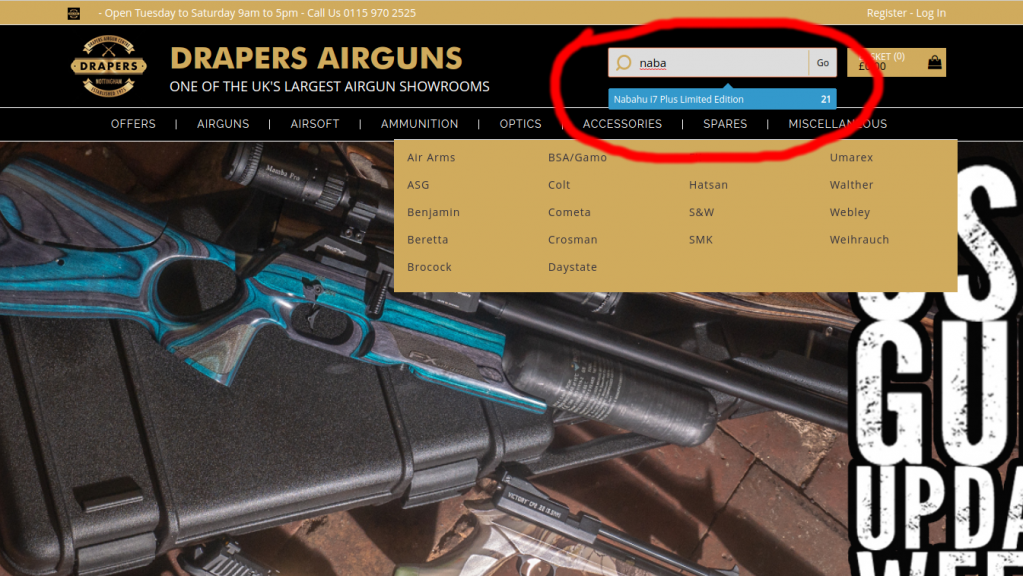This screenshot has height=576, width=1023.
Task: Choose Hatsan brand
Action: [x=709, y=185]
